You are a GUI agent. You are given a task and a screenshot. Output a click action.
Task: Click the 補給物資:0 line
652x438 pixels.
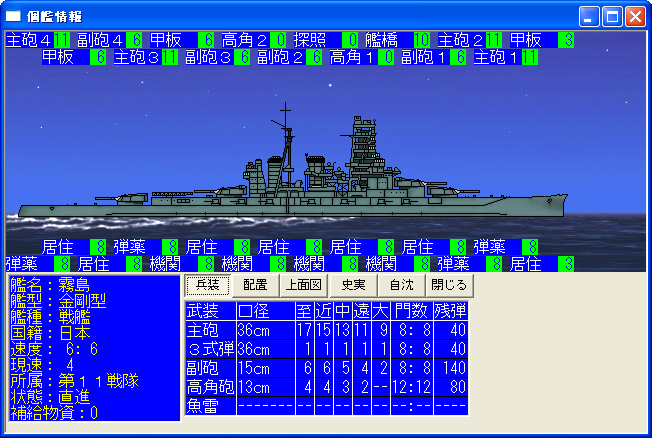coord(54,413)
